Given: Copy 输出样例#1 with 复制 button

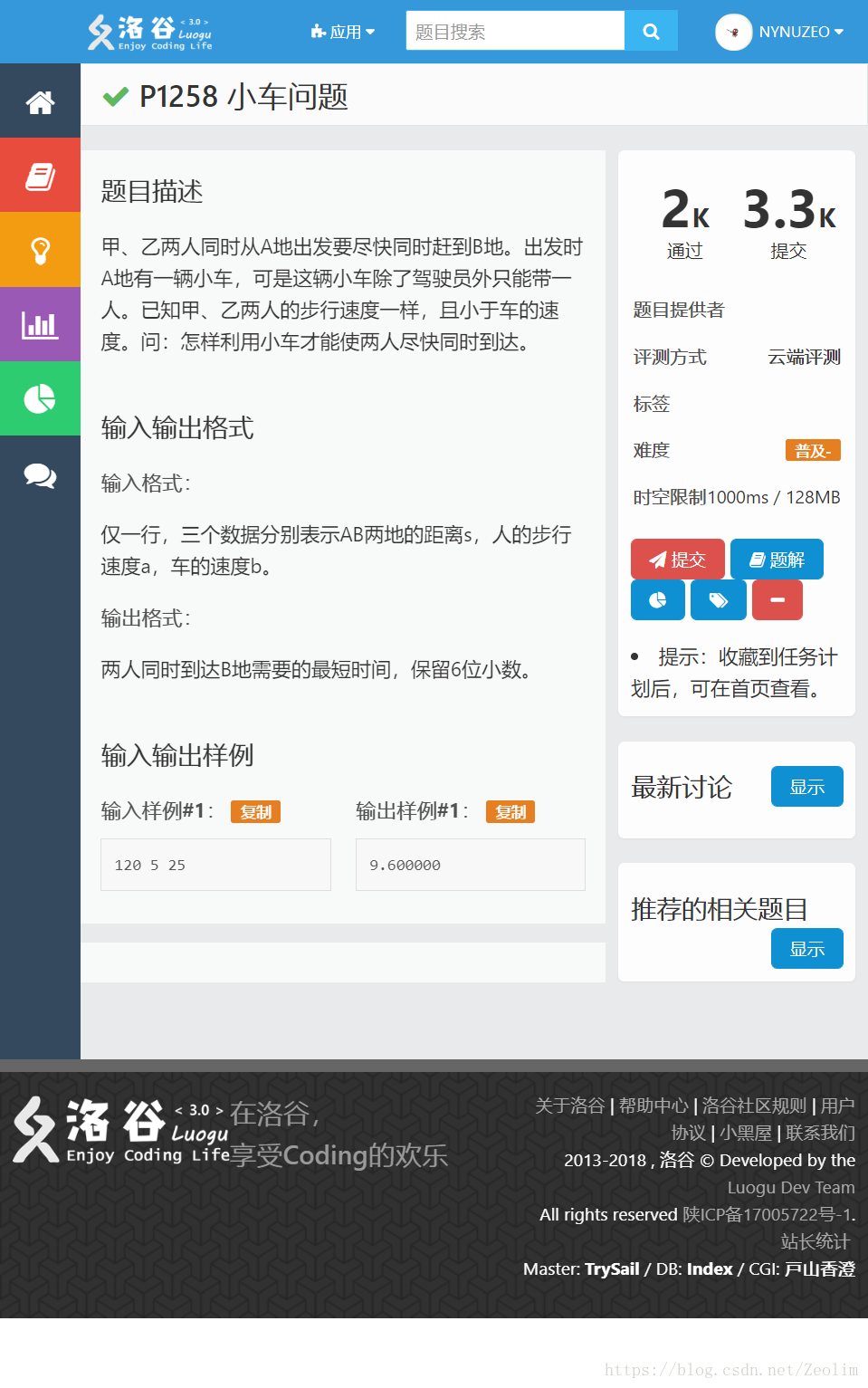Looking at the screenshot, I should tap(510, 812).
